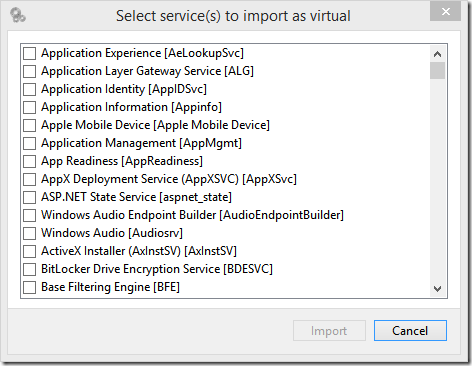Viewport: 472px width, 366px height.
Task: Close the dialog with the X button
Action: pyautogui.click(x=445, y=12)
